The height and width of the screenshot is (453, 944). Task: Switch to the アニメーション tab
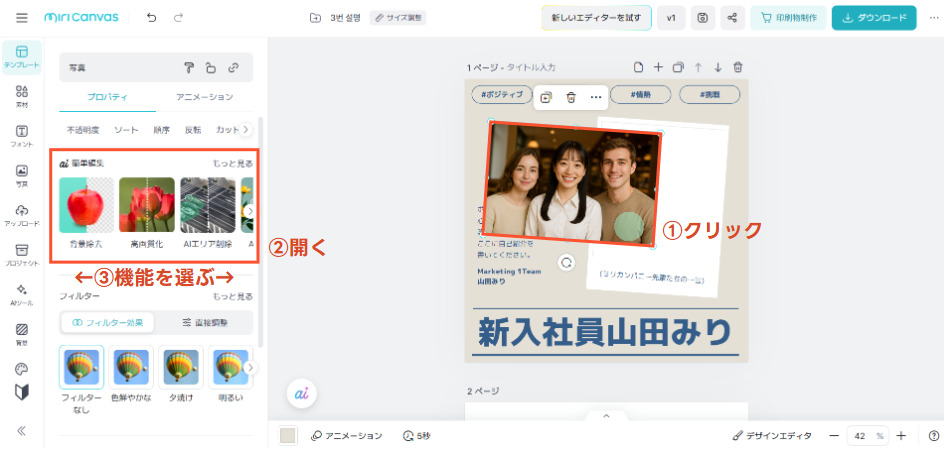204,97
